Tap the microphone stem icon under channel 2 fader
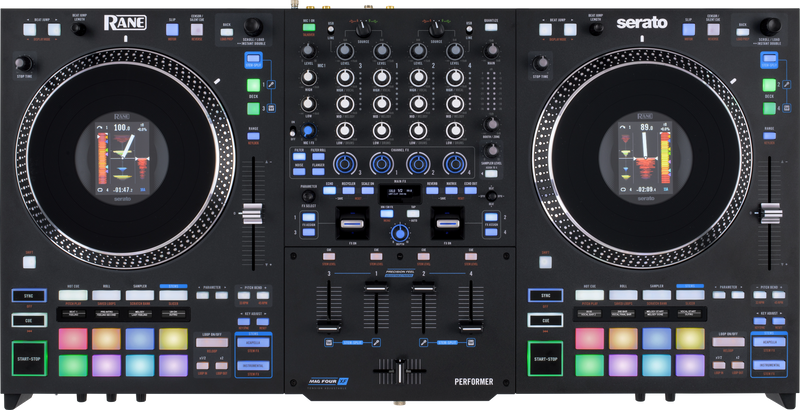 tap(423, 342)
